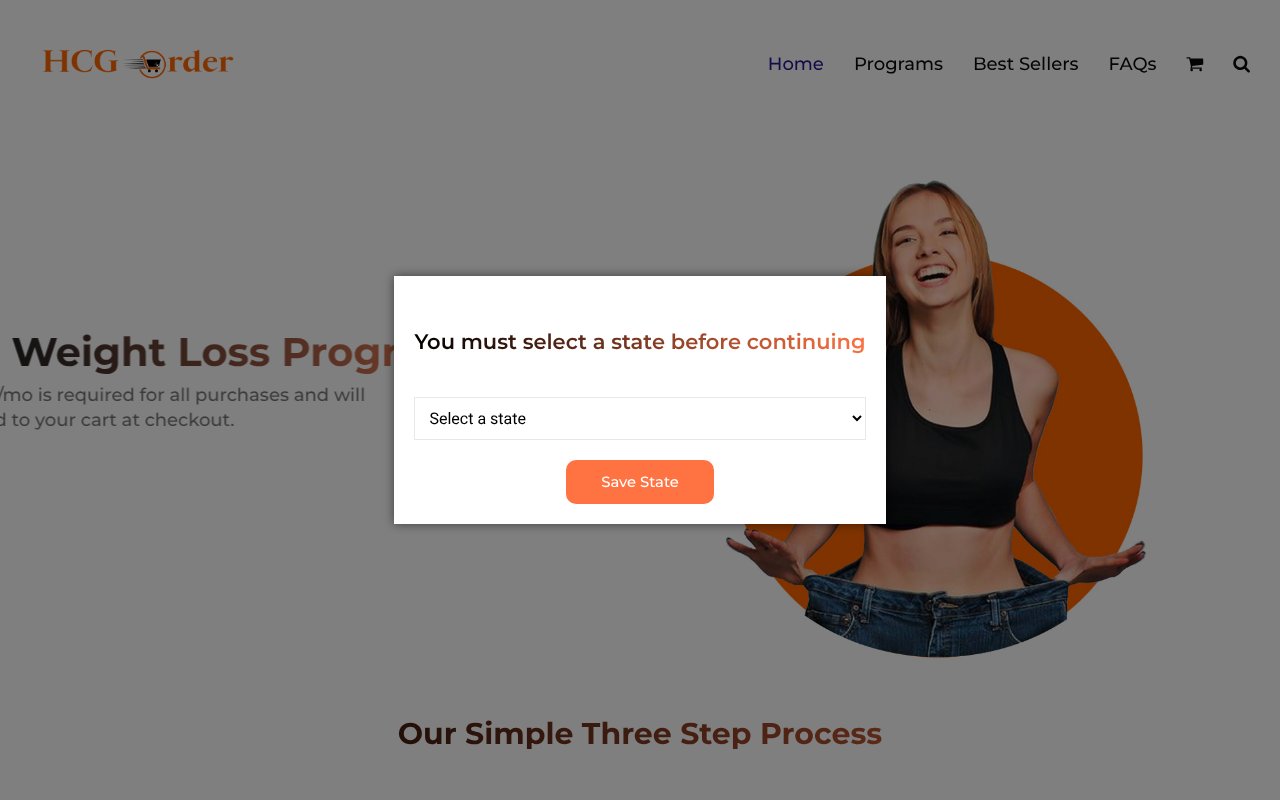Click the small cart graphic inside the logo

pos(150,65)
